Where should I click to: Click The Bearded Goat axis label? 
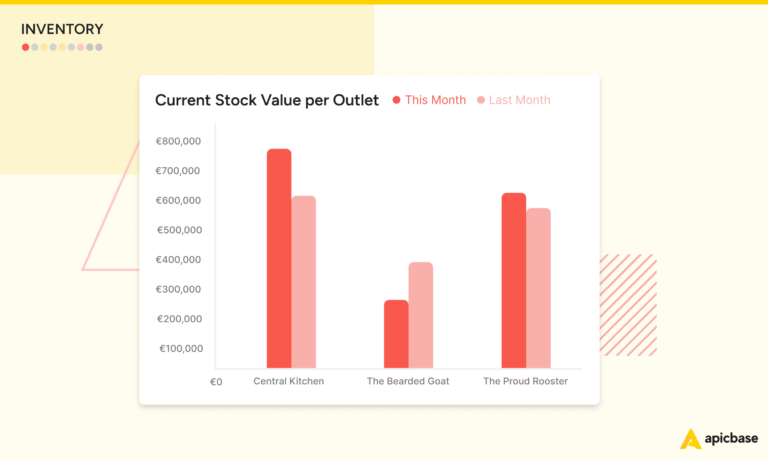click(407, 381)
